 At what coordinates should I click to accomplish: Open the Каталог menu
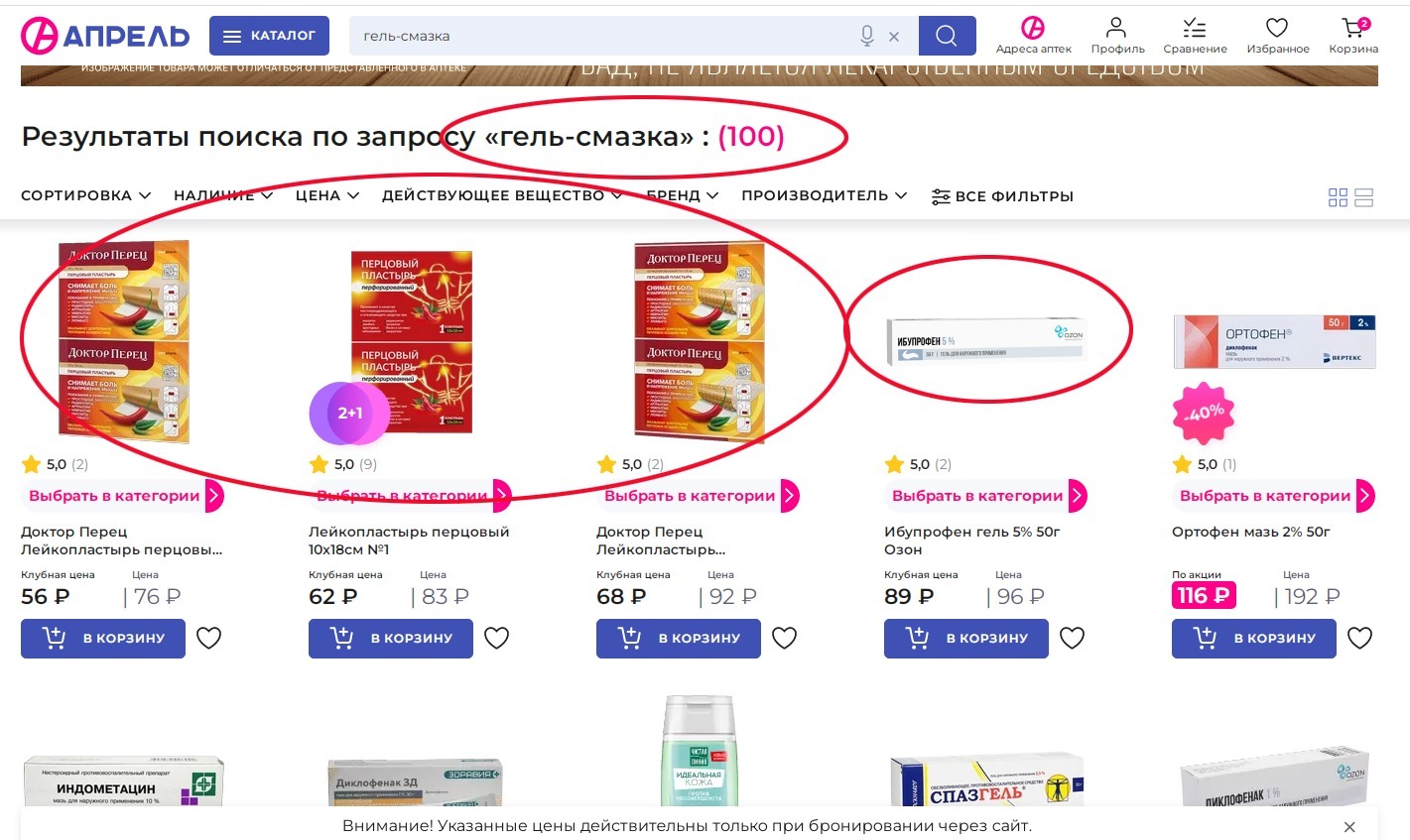pyautogui.click(x=269, y=36)
